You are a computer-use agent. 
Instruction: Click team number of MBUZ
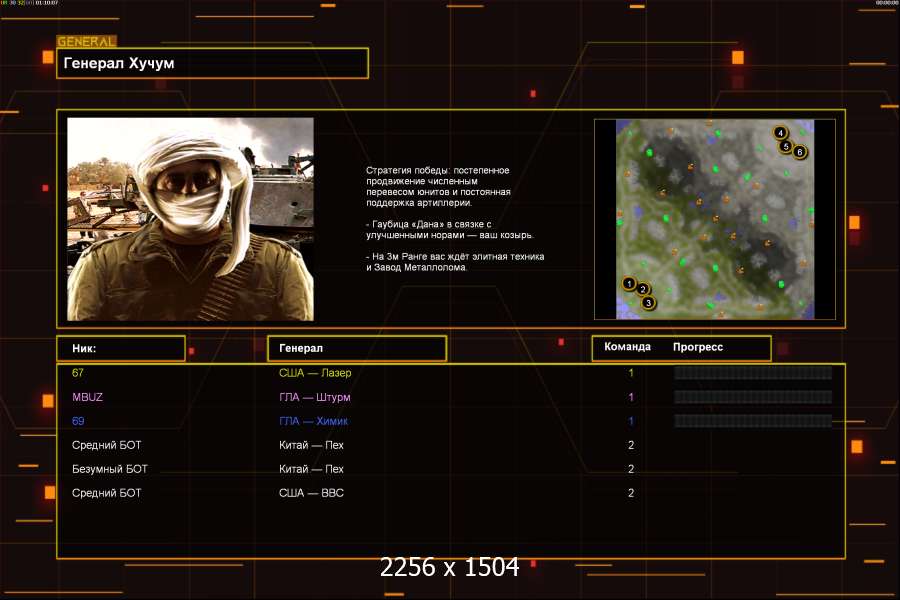point(631,397)
